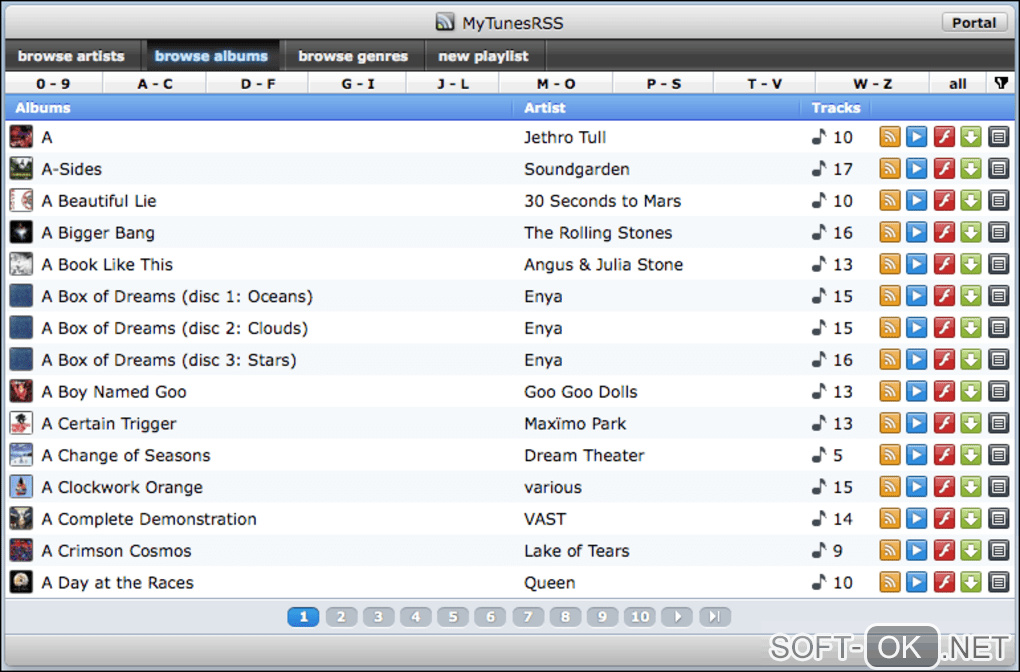Click A-Sides album cover thumbnail

21,168
